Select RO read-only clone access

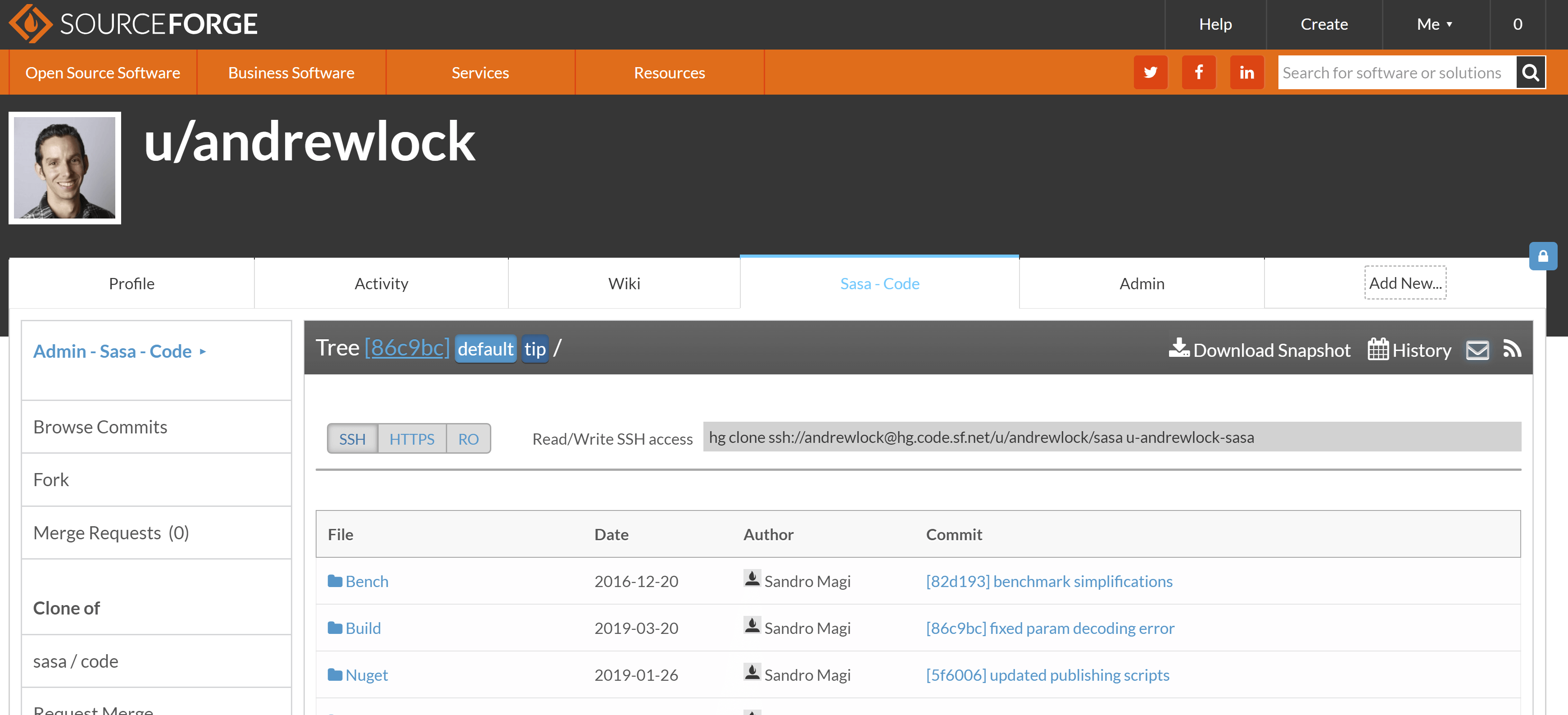[x=468, y=438]
